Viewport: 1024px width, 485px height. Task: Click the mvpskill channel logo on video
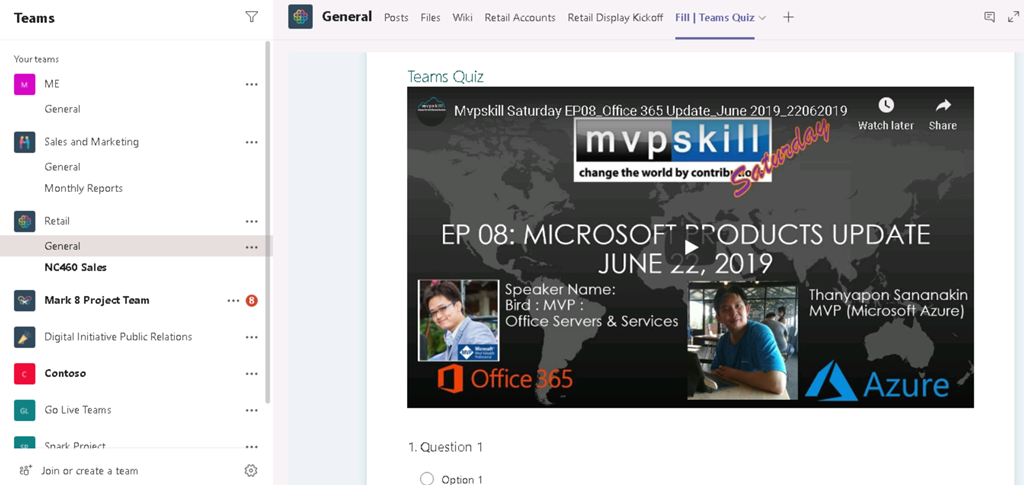pos(431,111)
